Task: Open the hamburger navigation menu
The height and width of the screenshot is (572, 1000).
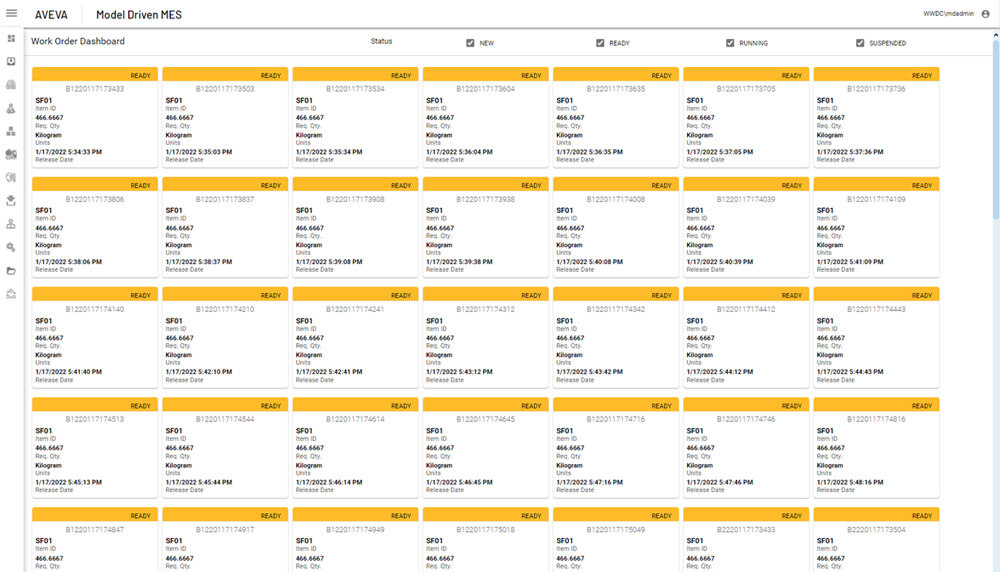Action: coord(12,14)
